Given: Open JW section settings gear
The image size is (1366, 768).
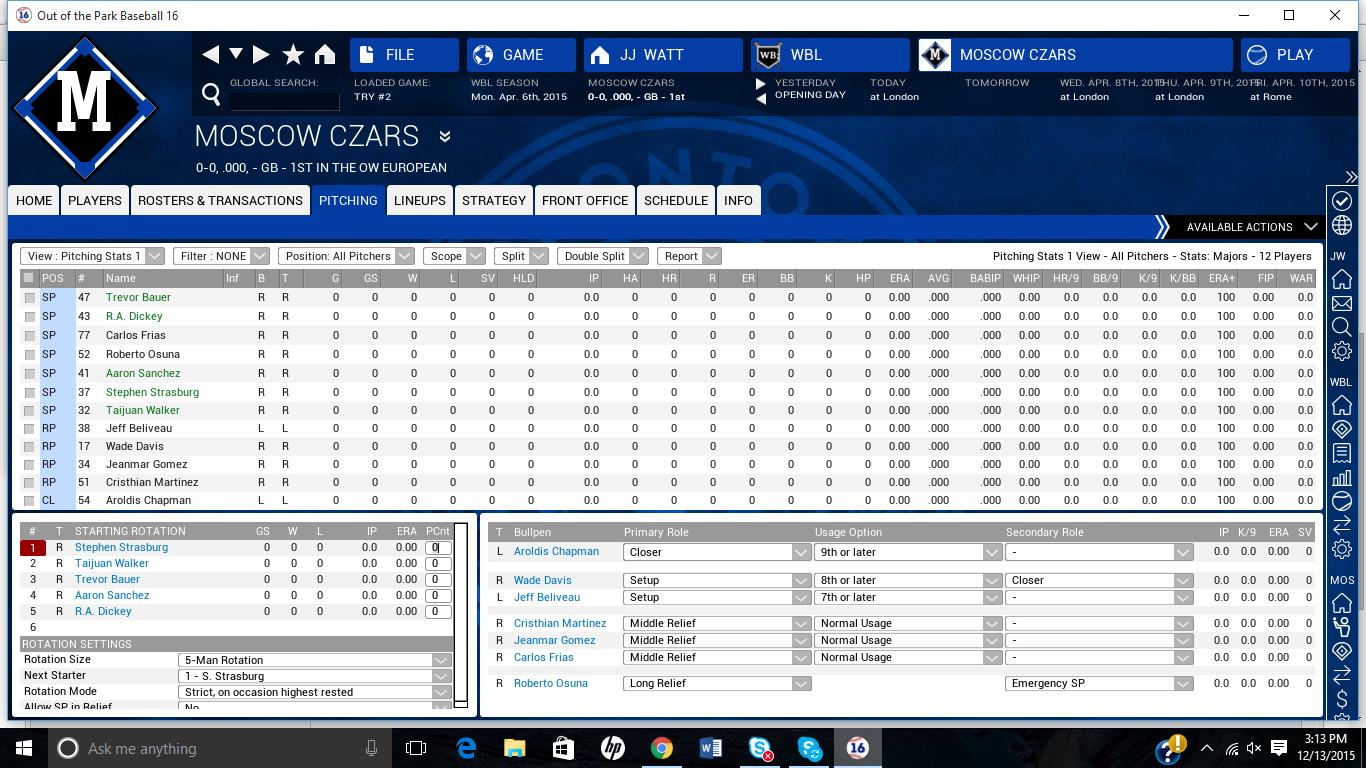Looking at the screenshot, I should click(x=1342, y=351).
